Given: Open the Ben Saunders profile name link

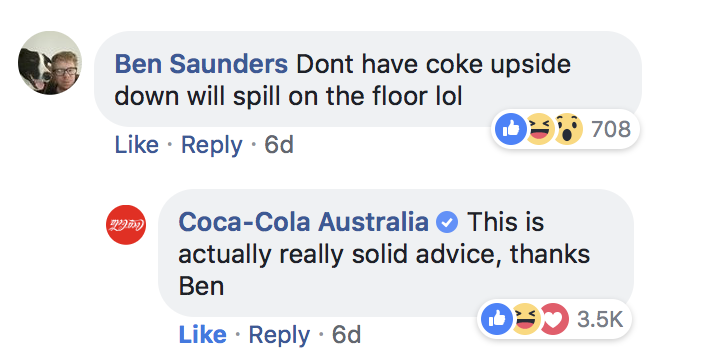Looking at the screenshot, I should click(x=201, y=64).
